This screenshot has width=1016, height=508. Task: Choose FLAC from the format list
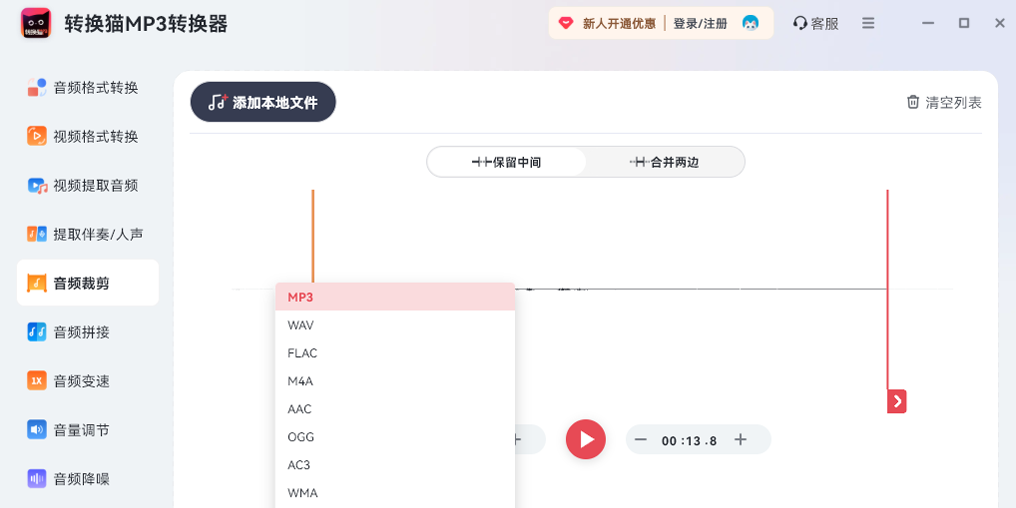395,353
